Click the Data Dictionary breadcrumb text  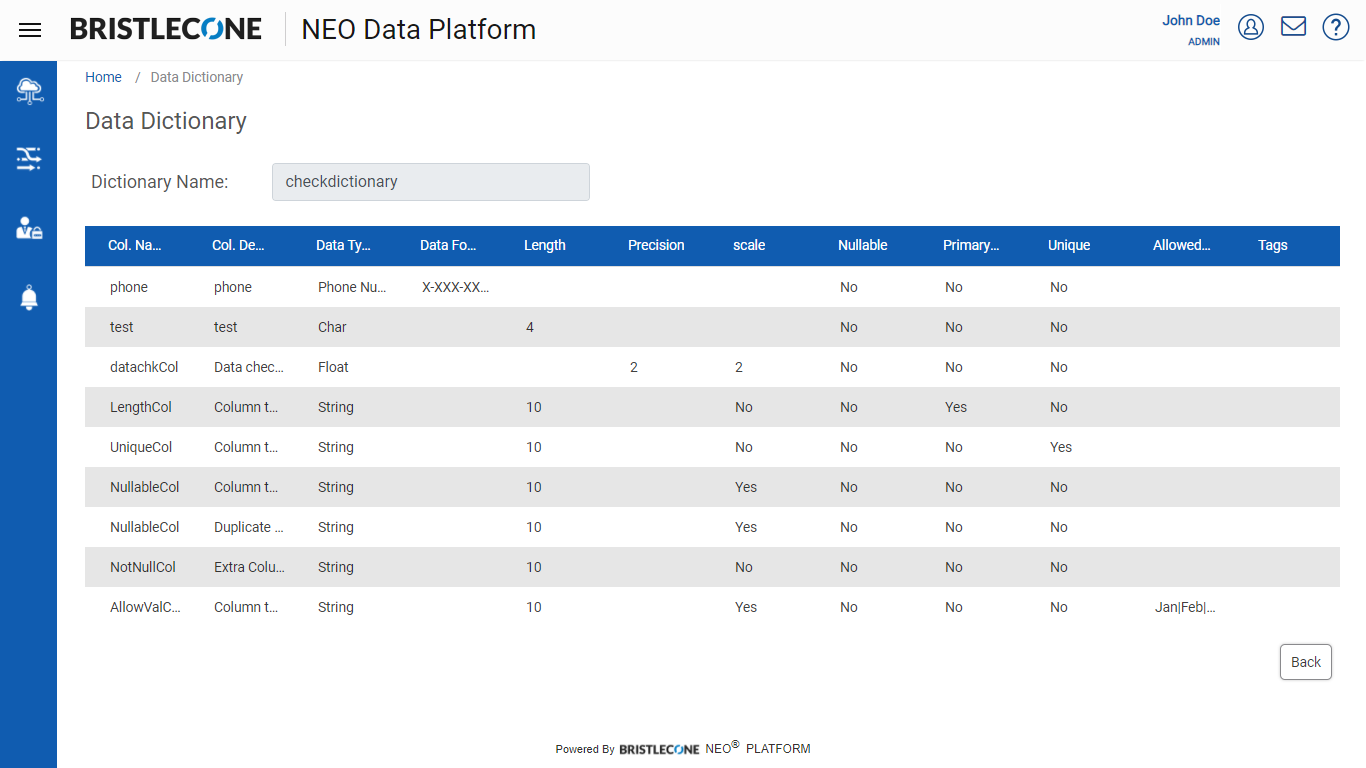click(197, 77)
